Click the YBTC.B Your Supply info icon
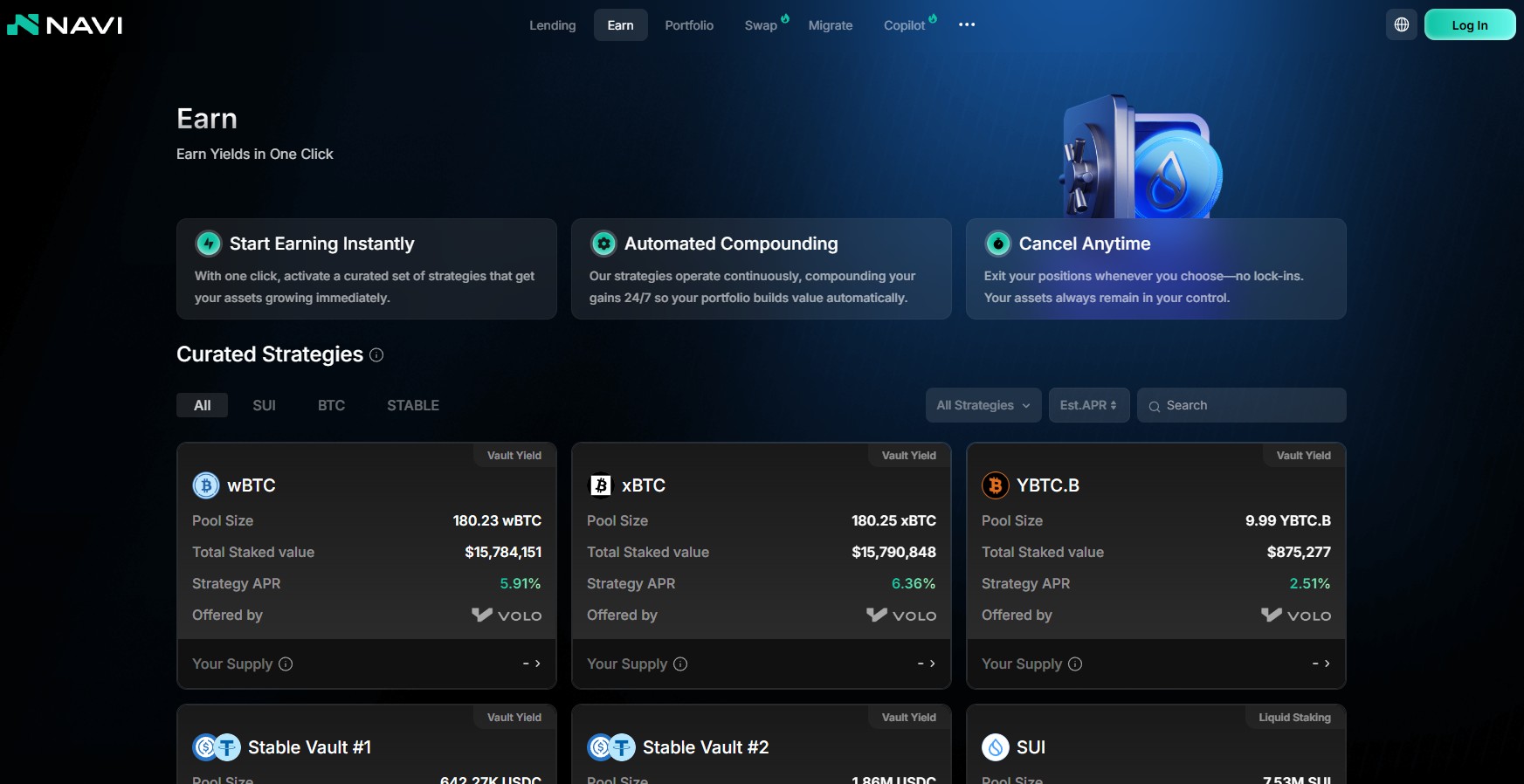 click(x=1075, y=664)
